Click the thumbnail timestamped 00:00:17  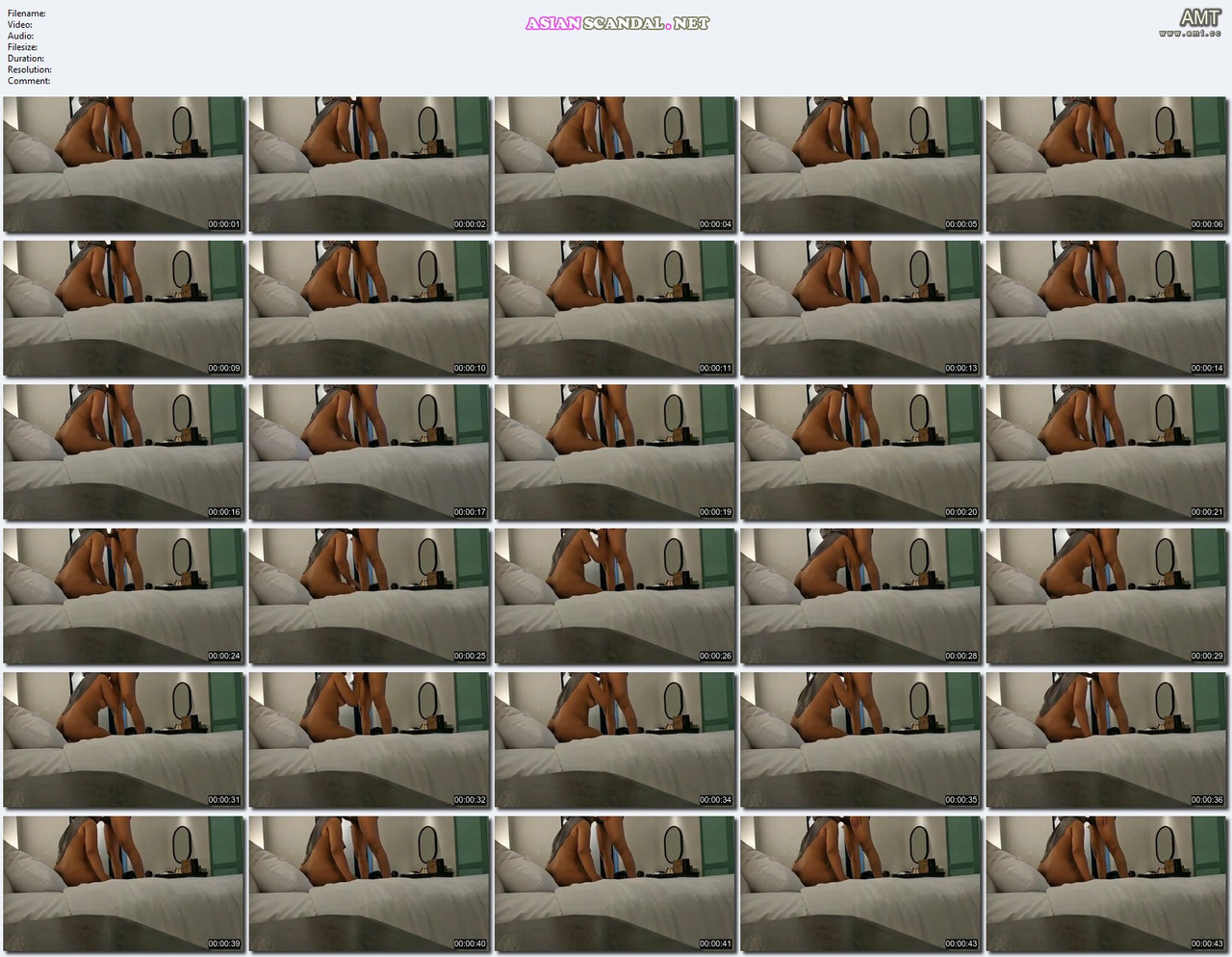pos(370,452)
